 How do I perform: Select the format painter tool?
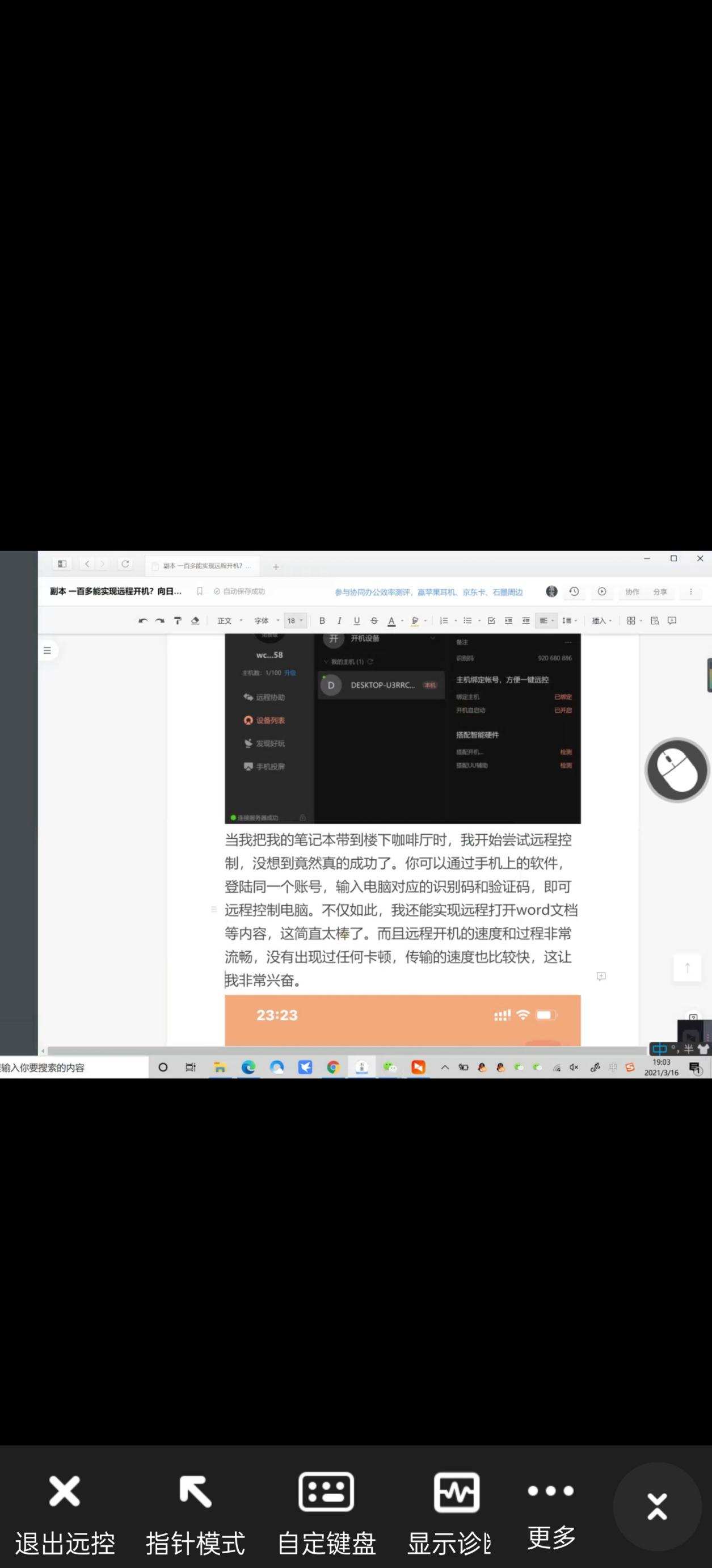pos(178,621)
